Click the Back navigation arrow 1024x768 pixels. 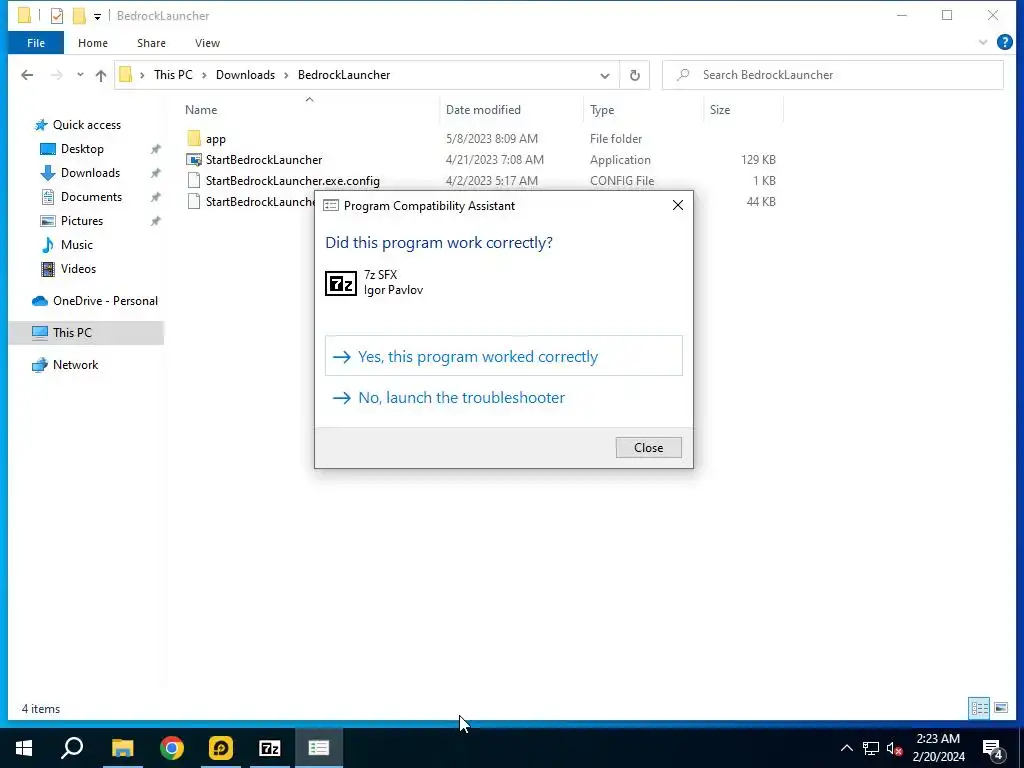[27, 75]
